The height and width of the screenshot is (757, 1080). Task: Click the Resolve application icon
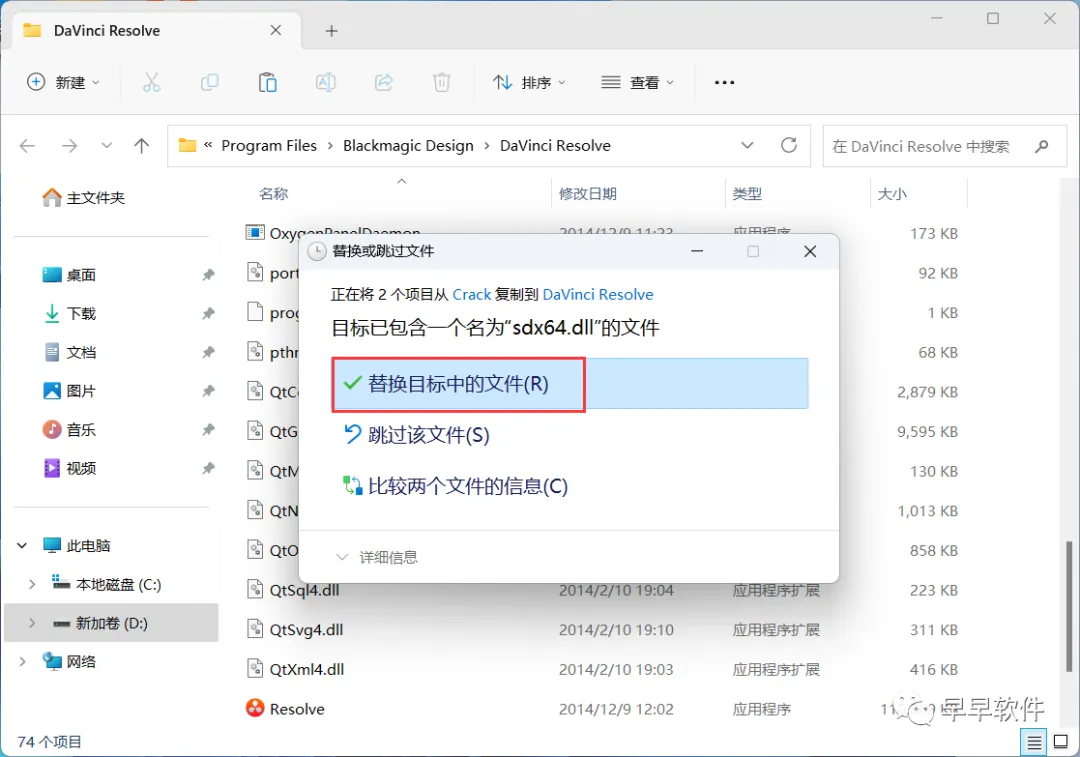point(255,708)
